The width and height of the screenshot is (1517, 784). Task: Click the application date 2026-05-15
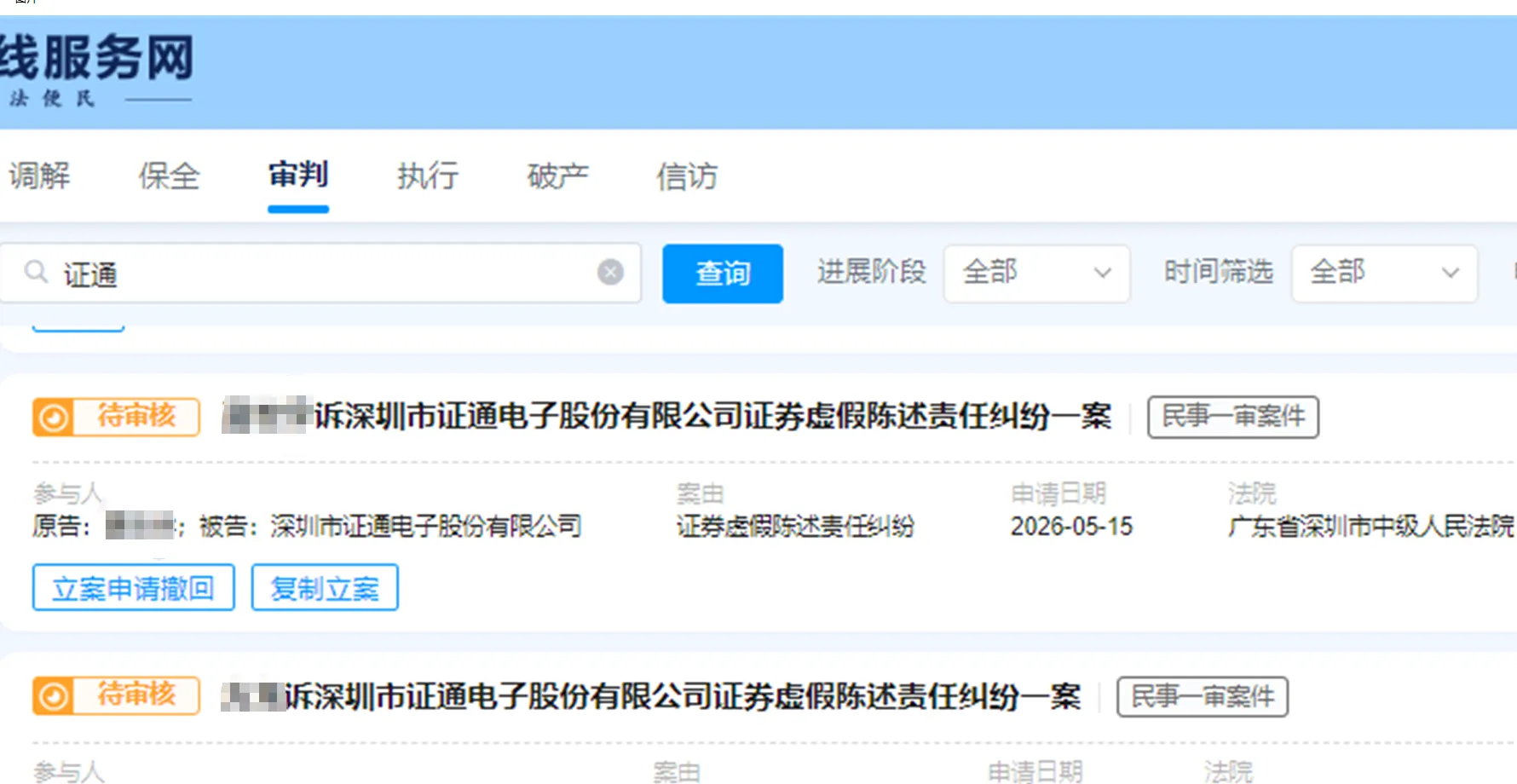coord(1071,527)
